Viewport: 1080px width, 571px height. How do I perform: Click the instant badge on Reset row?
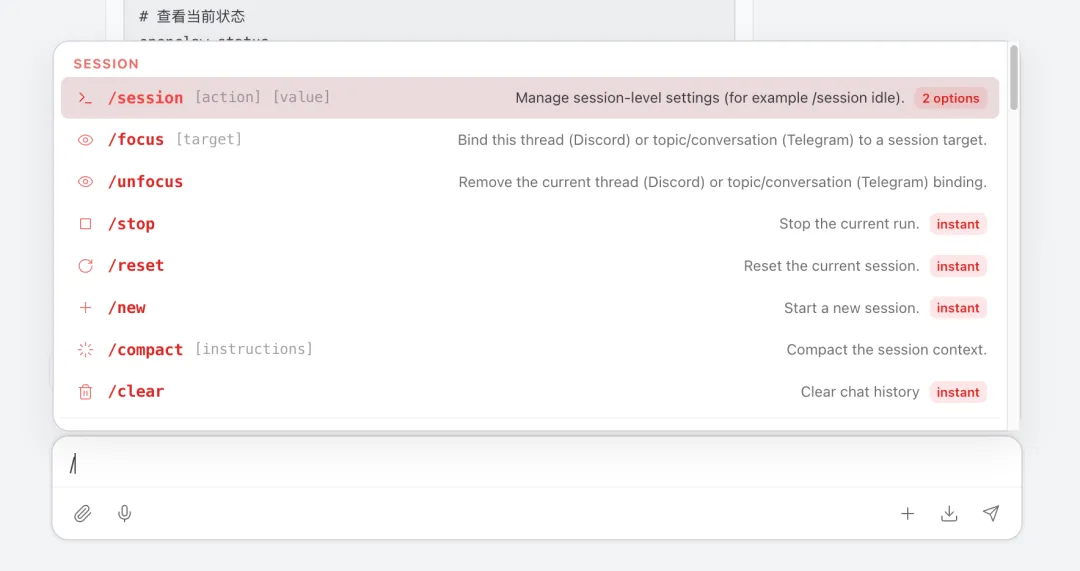point(958,266)
